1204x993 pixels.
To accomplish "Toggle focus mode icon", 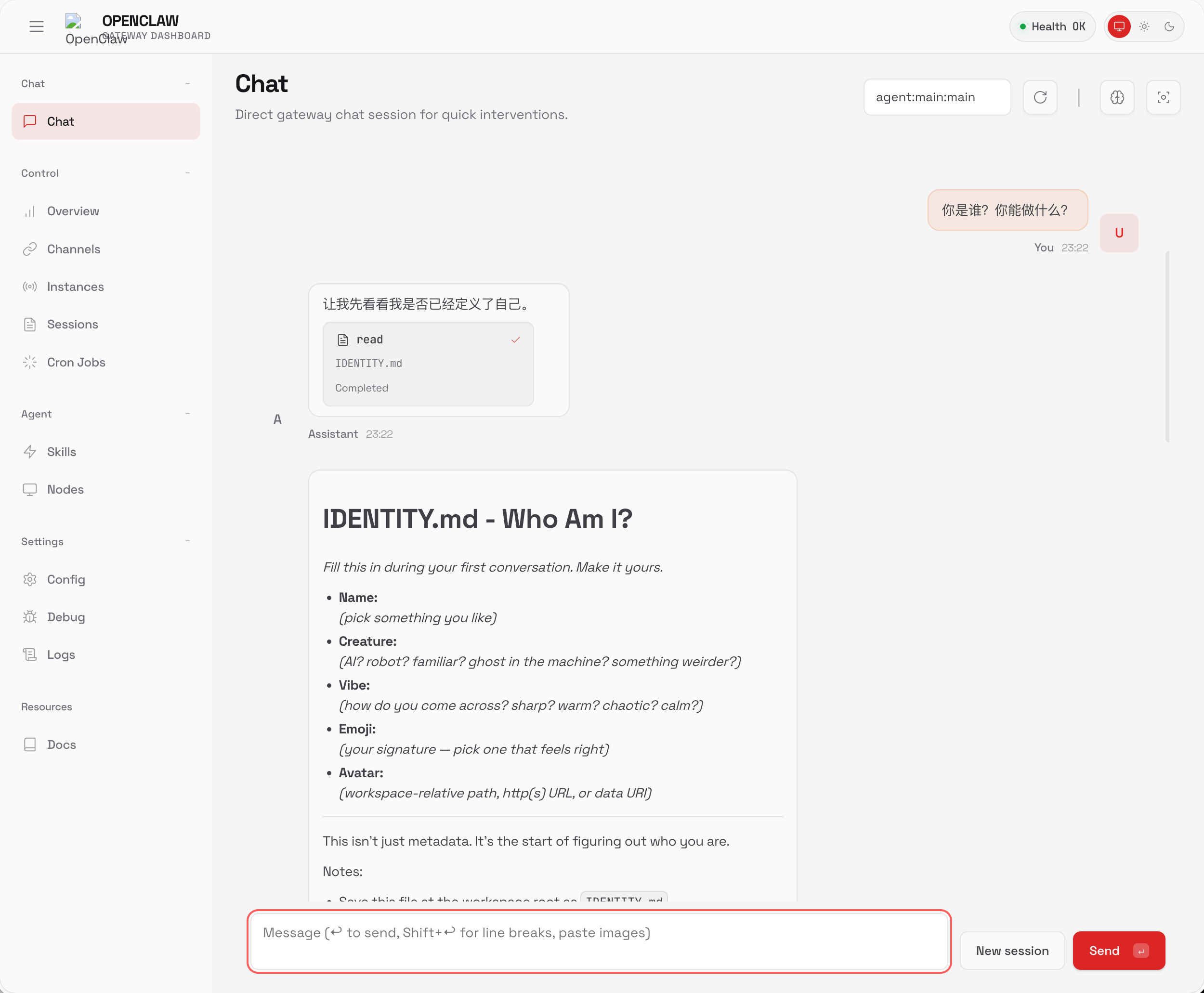I will (x=1163, y=97).
